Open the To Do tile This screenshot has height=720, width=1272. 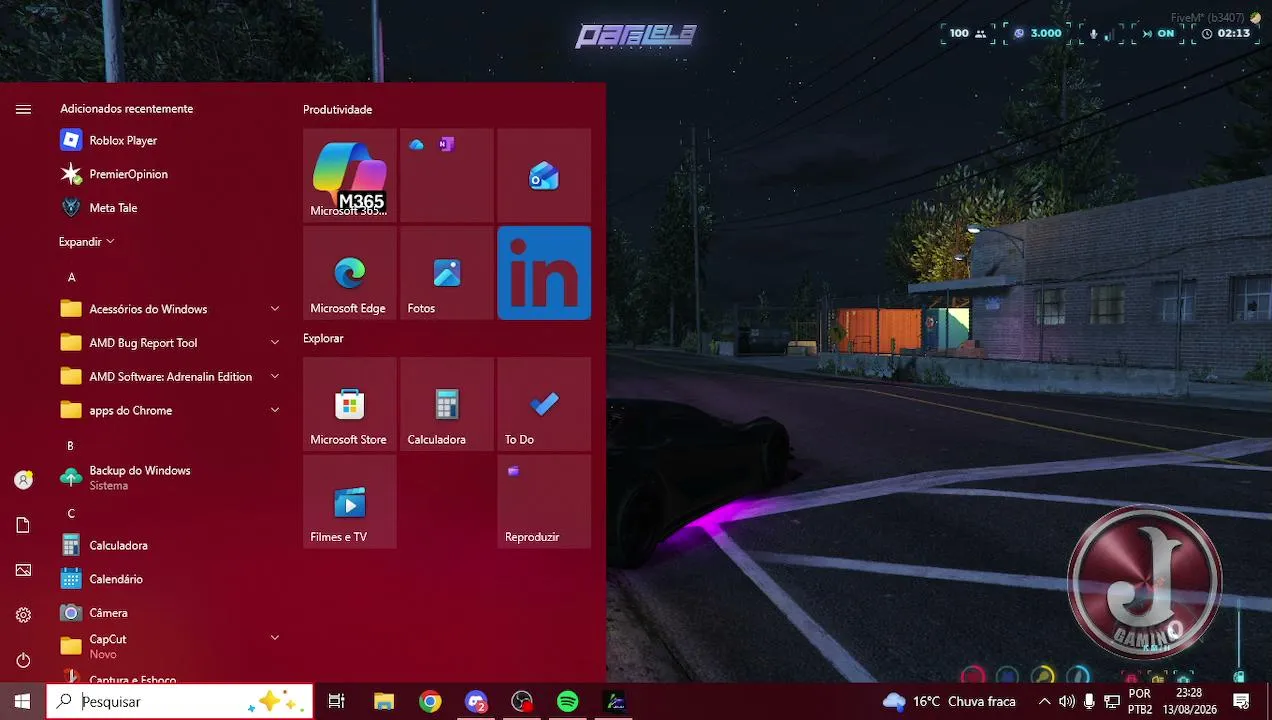pos(544,404)
